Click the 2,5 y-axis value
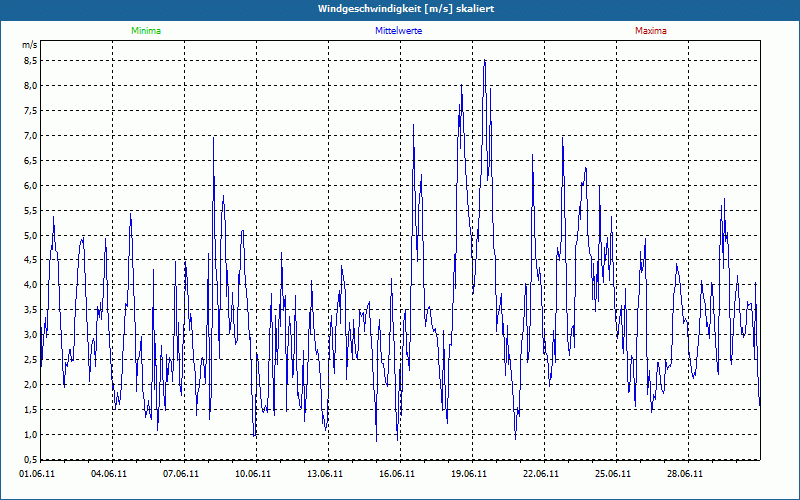 (x=31, y=360)
